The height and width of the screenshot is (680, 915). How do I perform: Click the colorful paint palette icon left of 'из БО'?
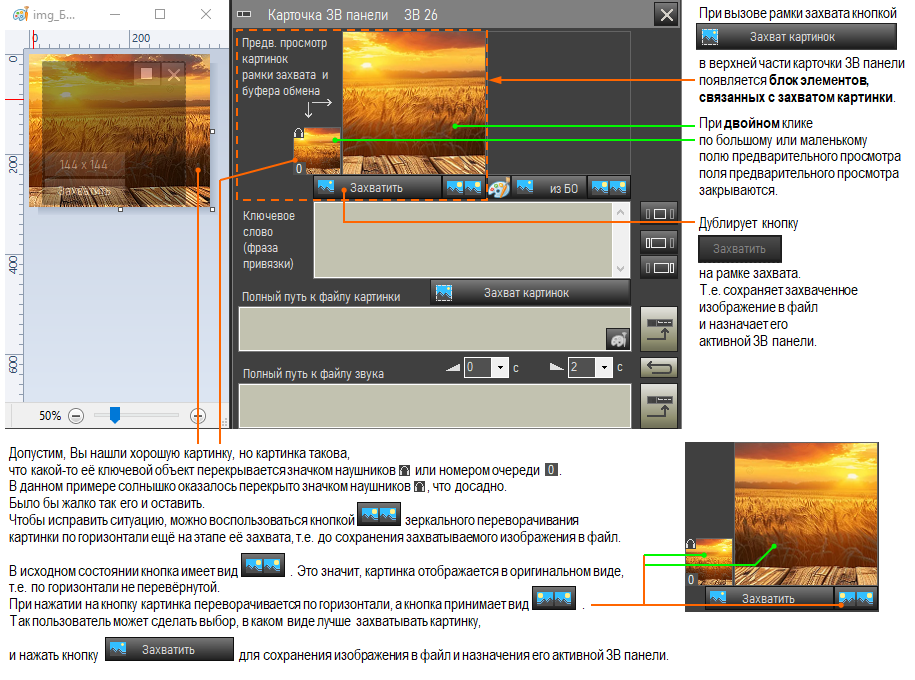click(x=499, y=188)
